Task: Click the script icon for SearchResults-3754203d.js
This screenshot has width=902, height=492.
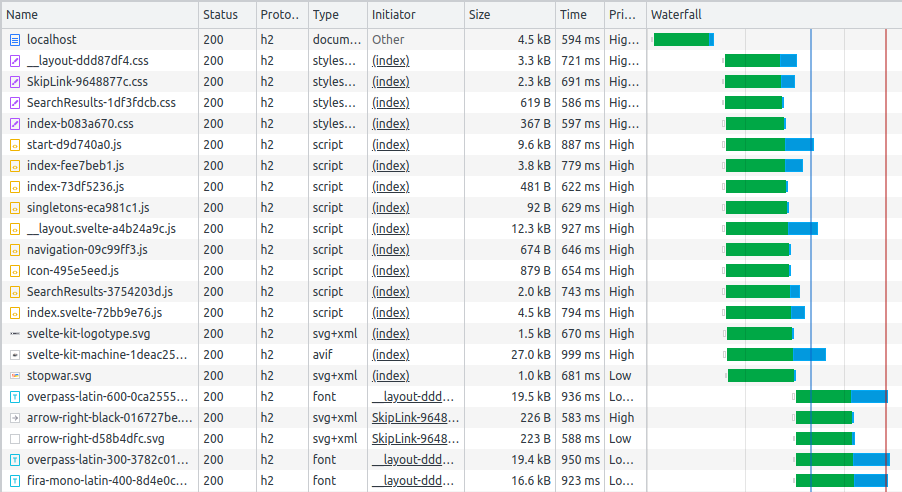Action: click(15, 292)
